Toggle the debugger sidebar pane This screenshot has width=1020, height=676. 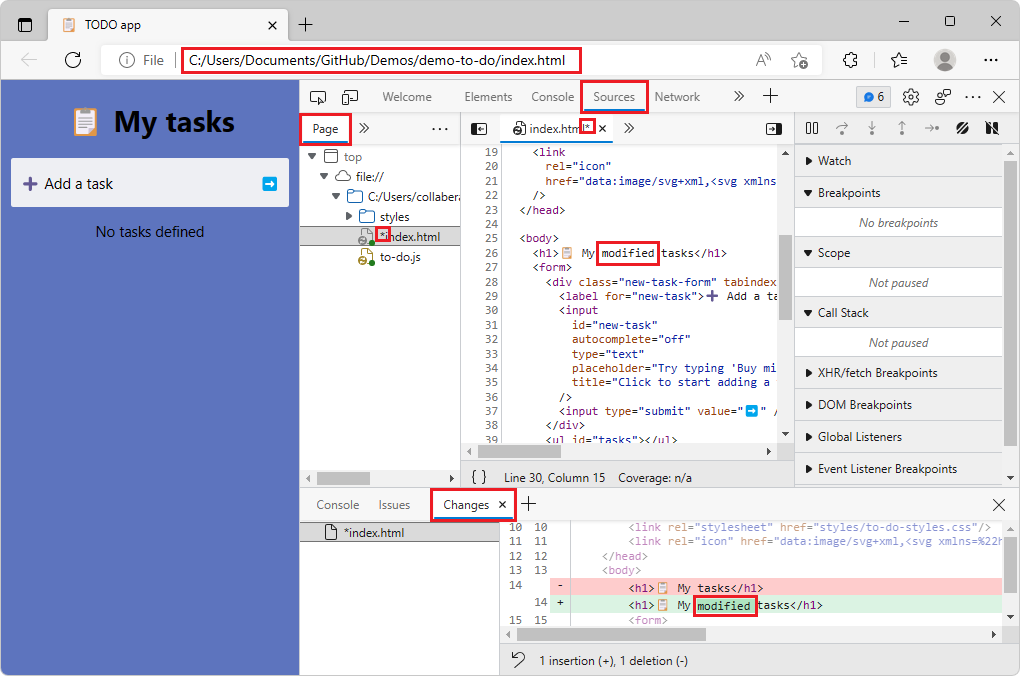pos(773,129)
